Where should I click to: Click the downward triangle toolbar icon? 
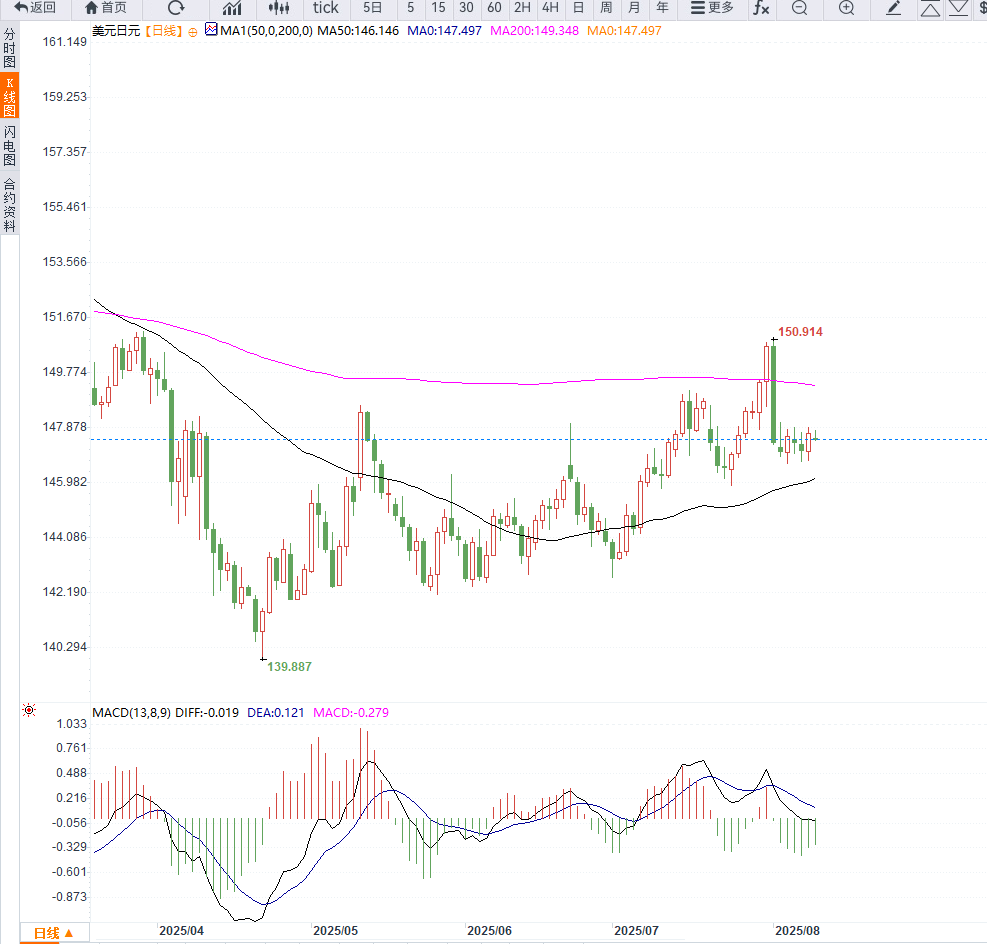tap(958, 8)
